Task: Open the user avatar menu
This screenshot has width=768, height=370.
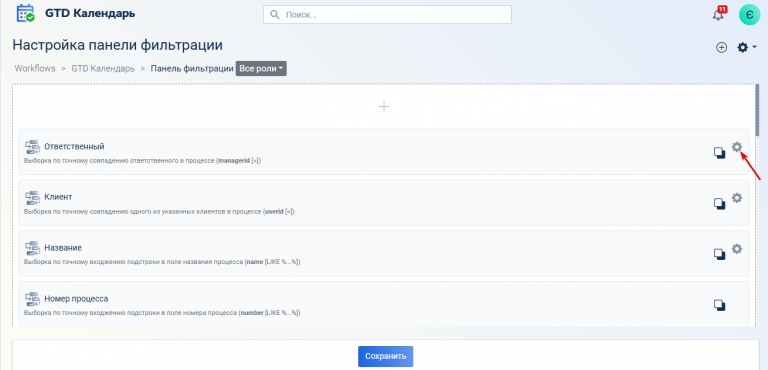Action: point(749,15)
